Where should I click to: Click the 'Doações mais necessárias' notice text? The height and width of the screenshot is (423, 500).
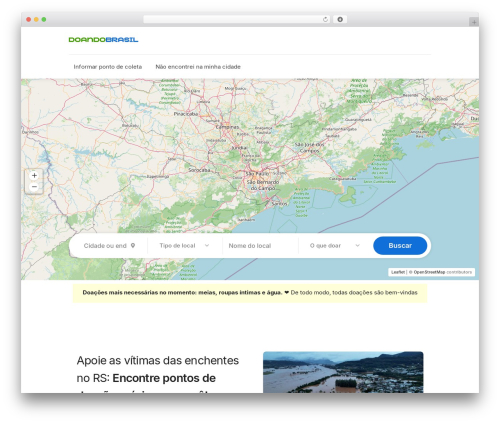click(250, 293)
